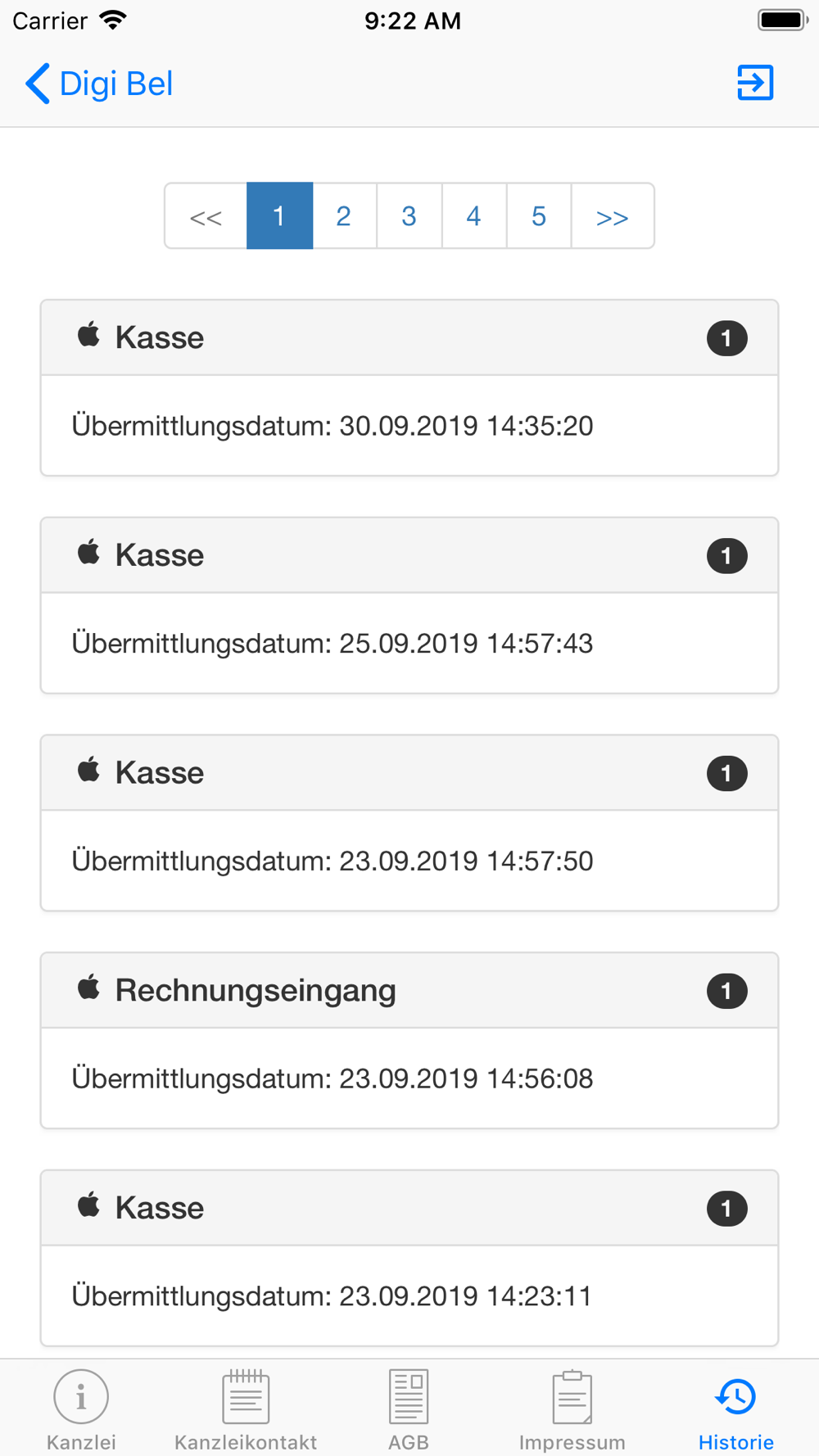Select current page 1 in pagination

pos(279,215)
